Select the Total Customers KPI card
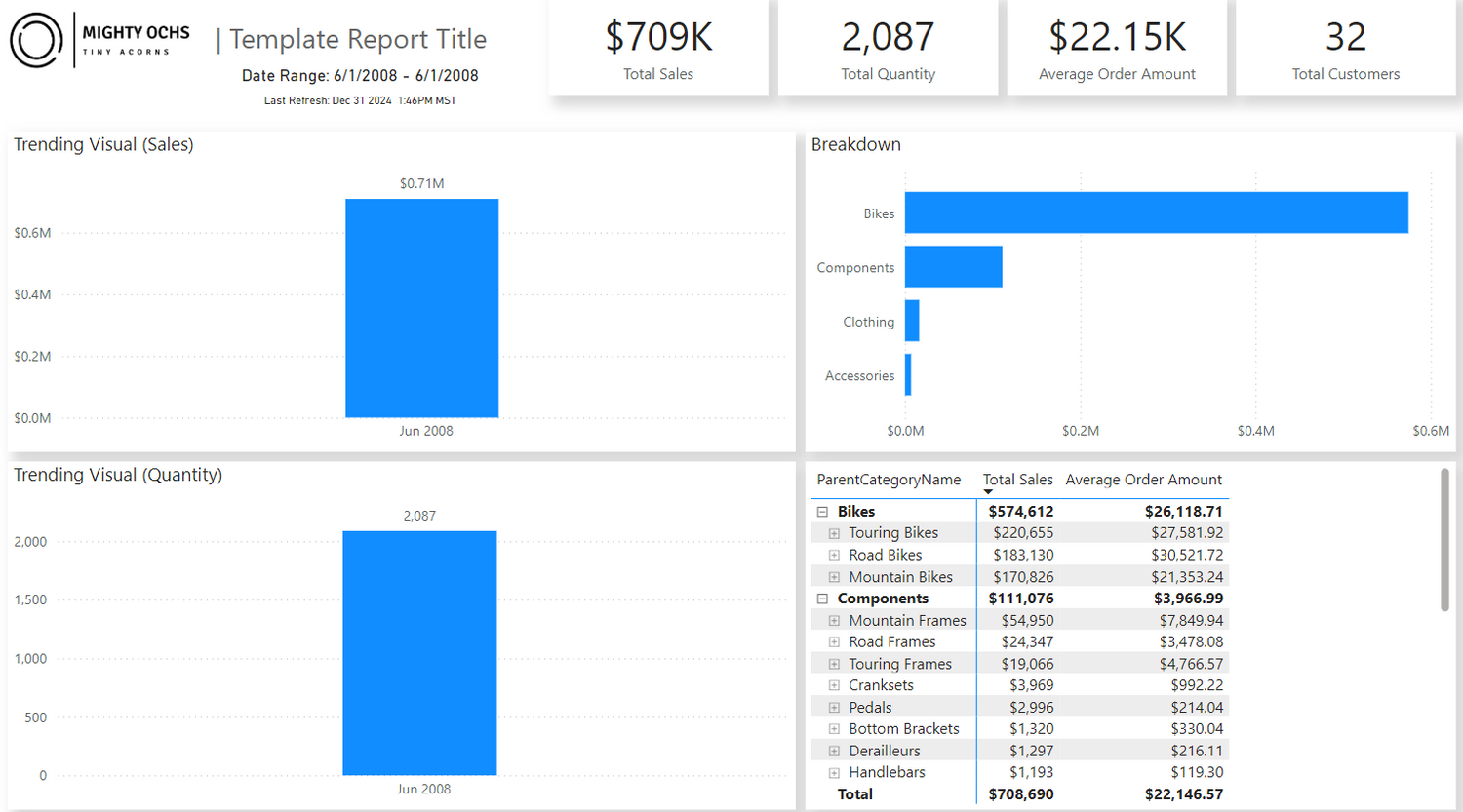 click(x=1345, y=49)
